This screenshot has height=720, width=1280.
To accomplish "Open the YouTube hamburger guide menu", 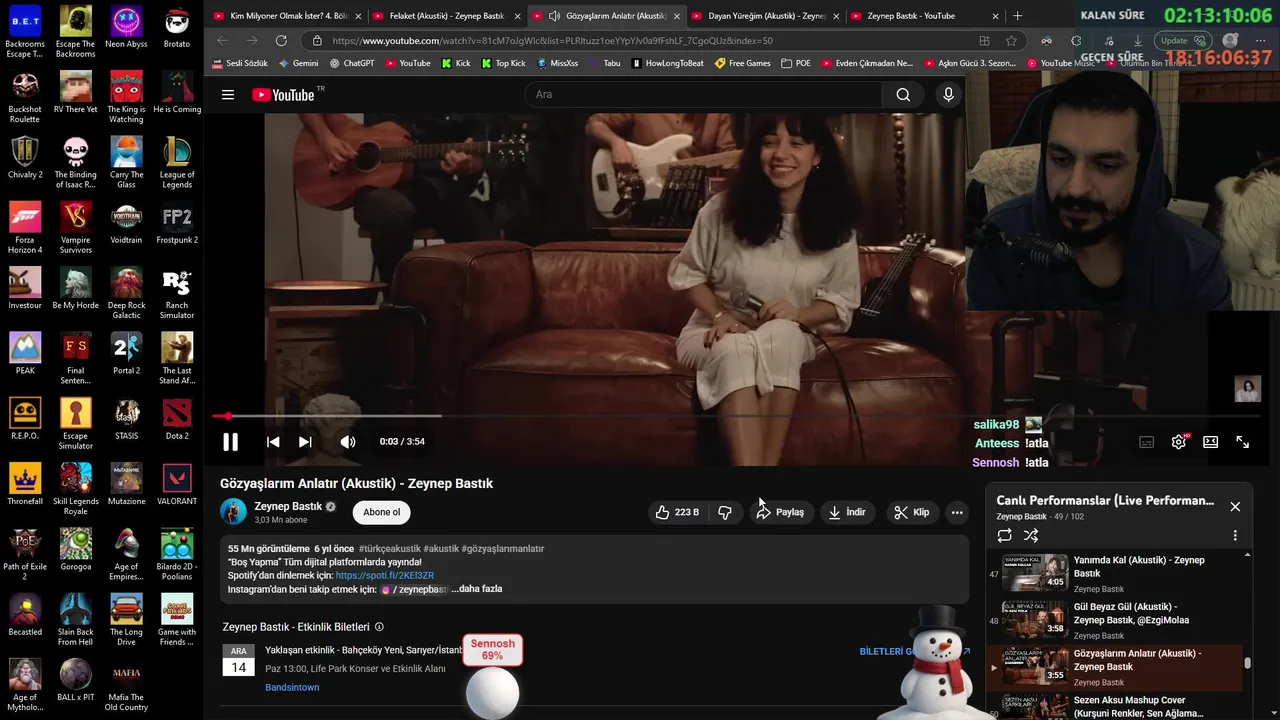I will pos(228,95).
